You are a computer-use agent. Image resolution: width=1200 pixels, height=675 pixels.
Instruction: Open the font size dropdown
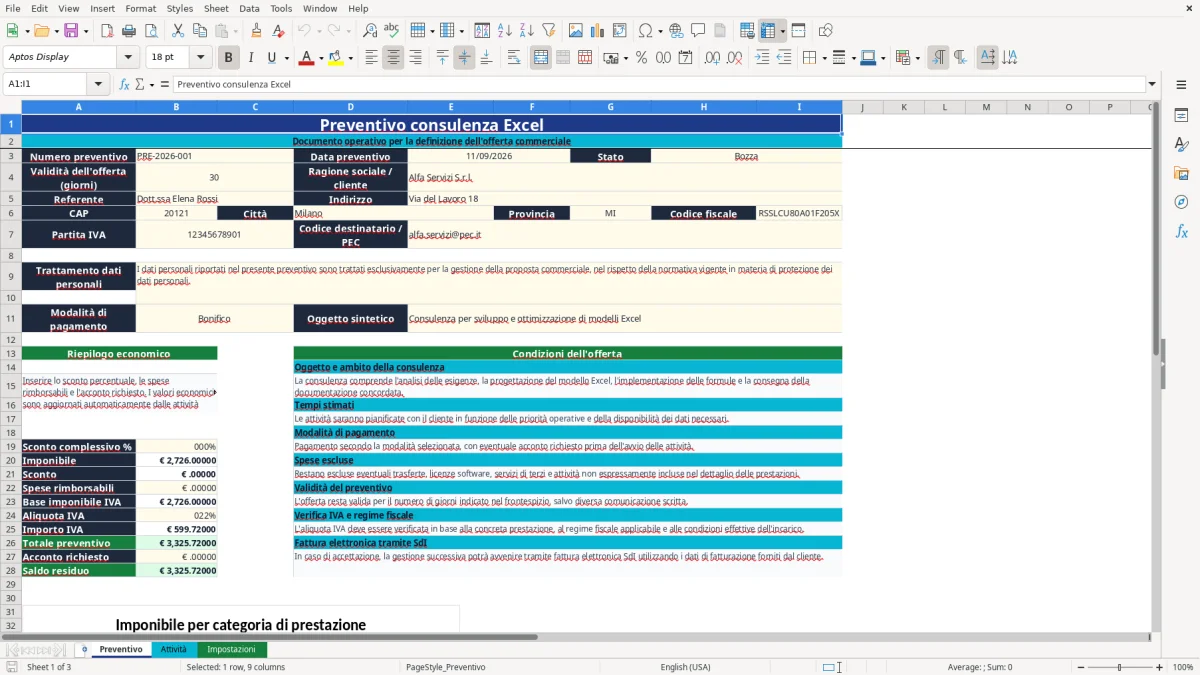[x=201, y=57]
